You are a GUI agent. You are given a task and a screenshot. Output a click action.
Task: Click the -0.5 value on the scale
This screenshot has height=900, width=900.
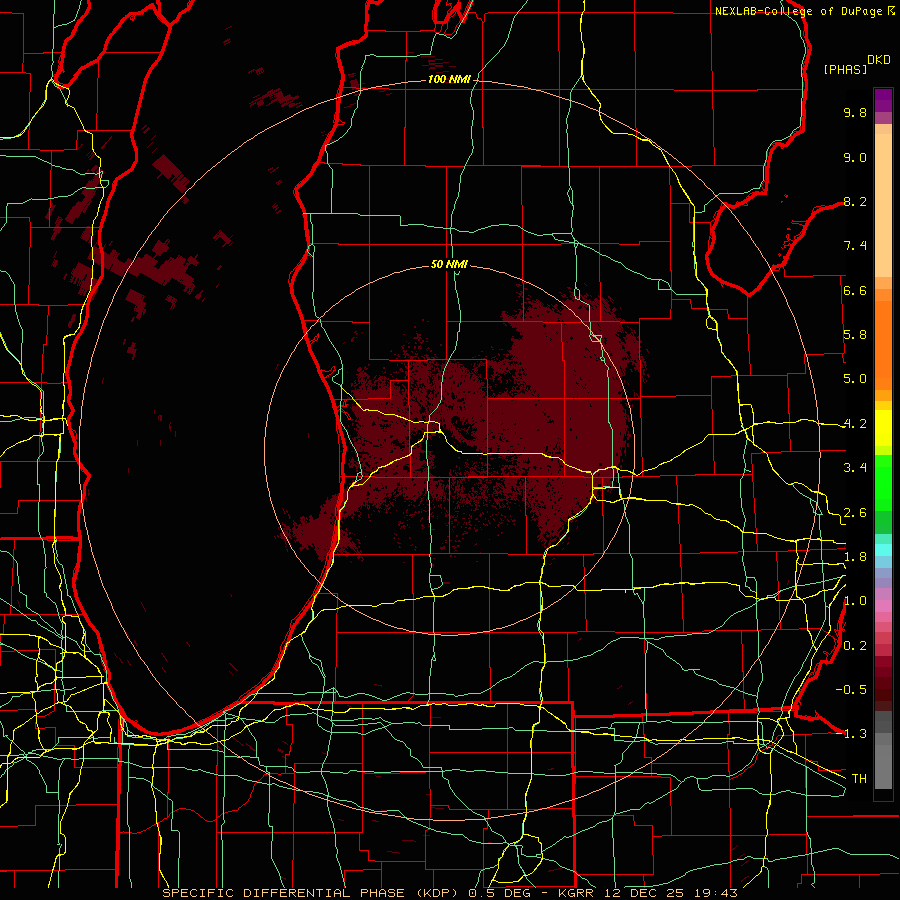tap(851, 689)
